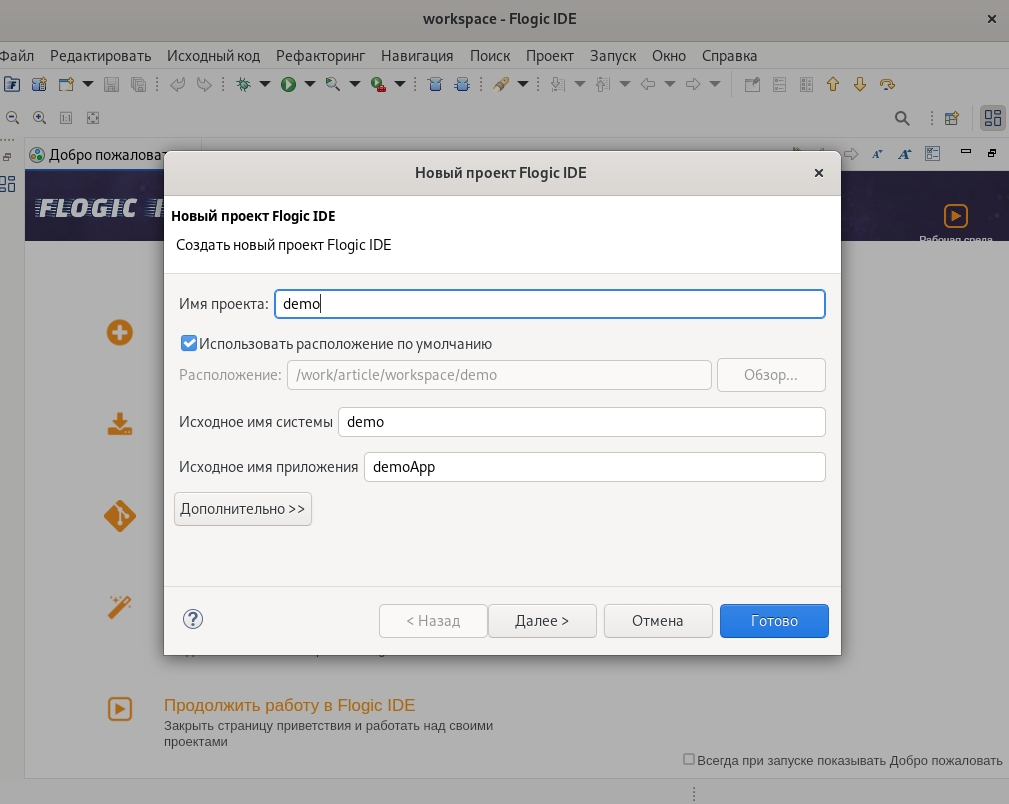Click the Далее > button
Image resolution: width=1009 pixels, height=804 pixels.
coord(542,621)
